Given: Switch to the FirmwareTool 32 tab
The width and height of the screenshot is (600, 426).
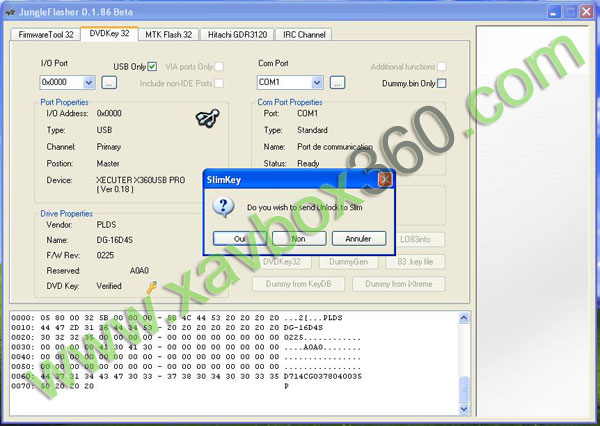Looking at the screenshot, I should 46,34.
